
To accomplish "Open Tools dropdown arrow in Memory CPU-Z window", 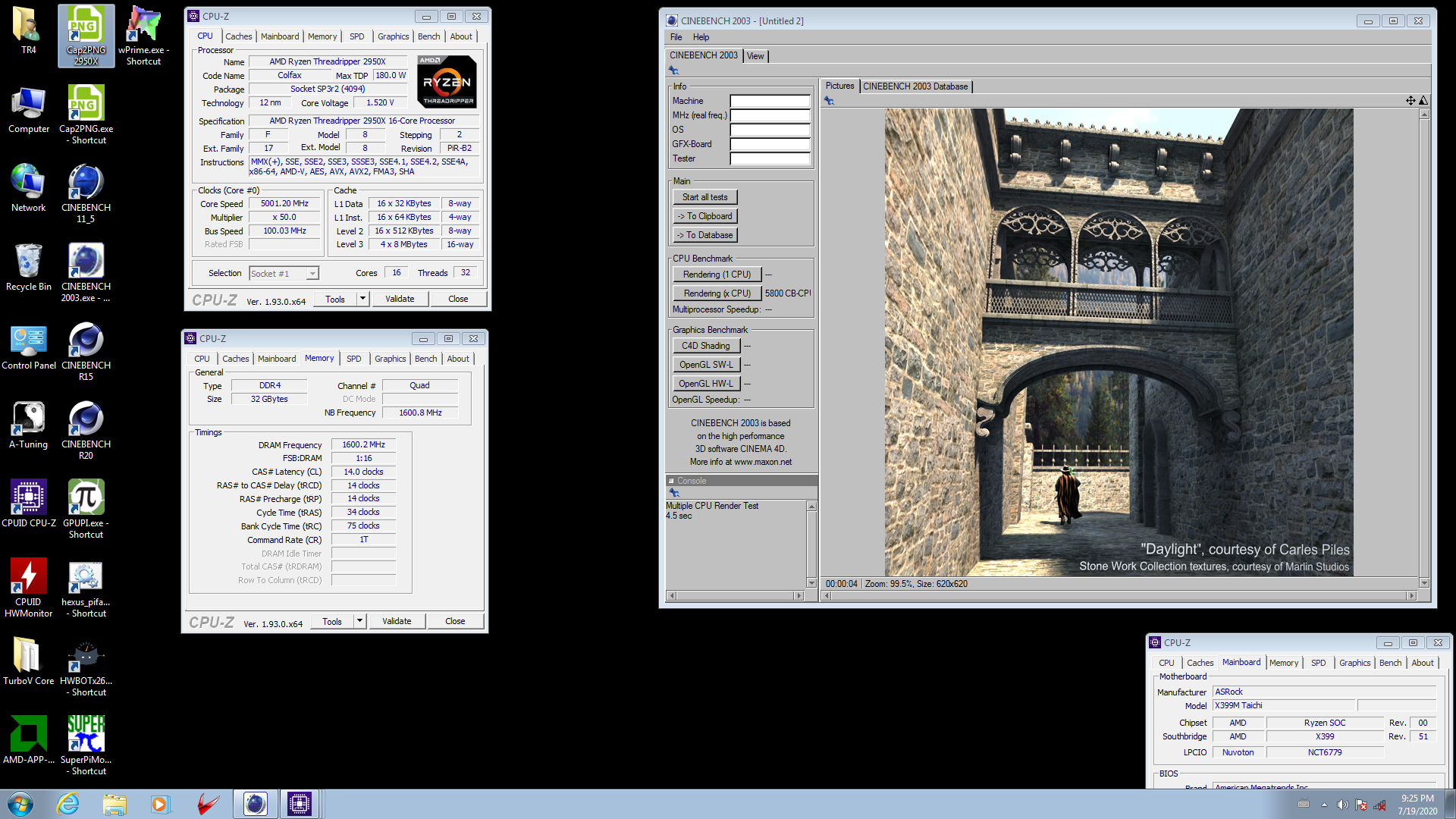I will coord(359,621).
